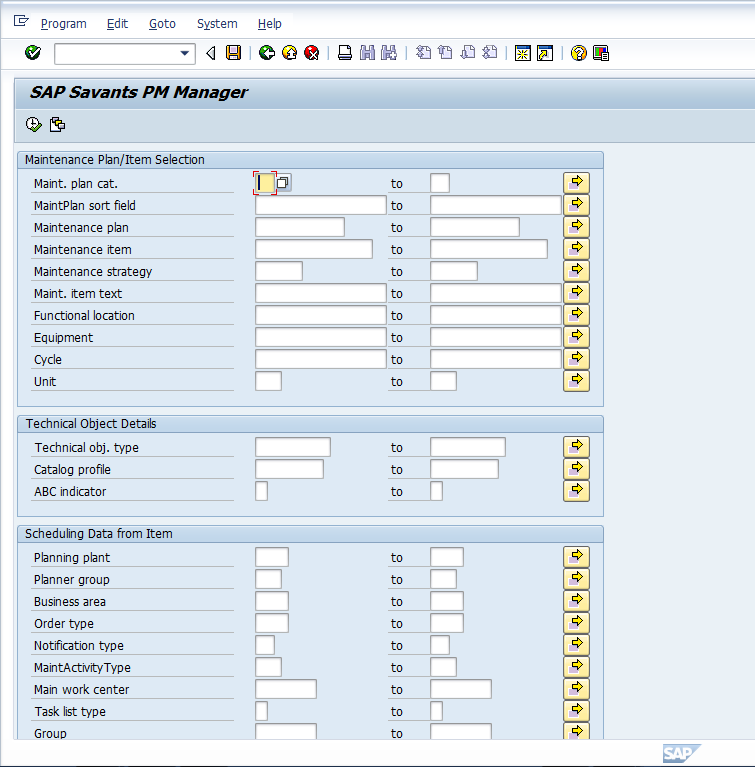Open multiple selection for MaintPlan sort field
Image resolution: width=755 pixels, height=767 pixels.
coord(576,205)
